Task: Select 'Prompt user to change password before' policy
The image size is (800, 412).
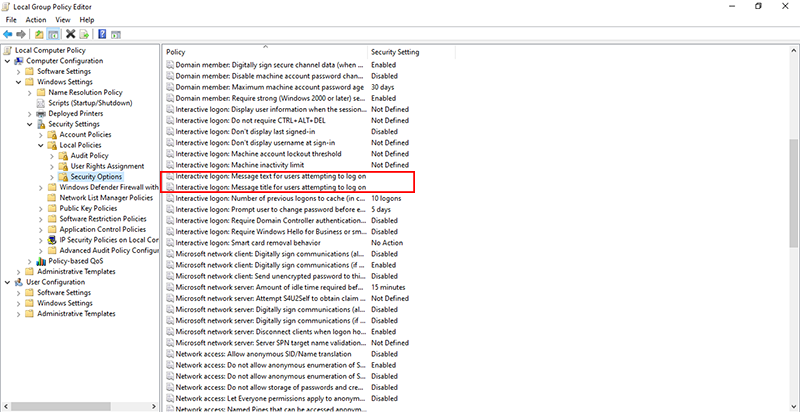Action: (271, 210)
